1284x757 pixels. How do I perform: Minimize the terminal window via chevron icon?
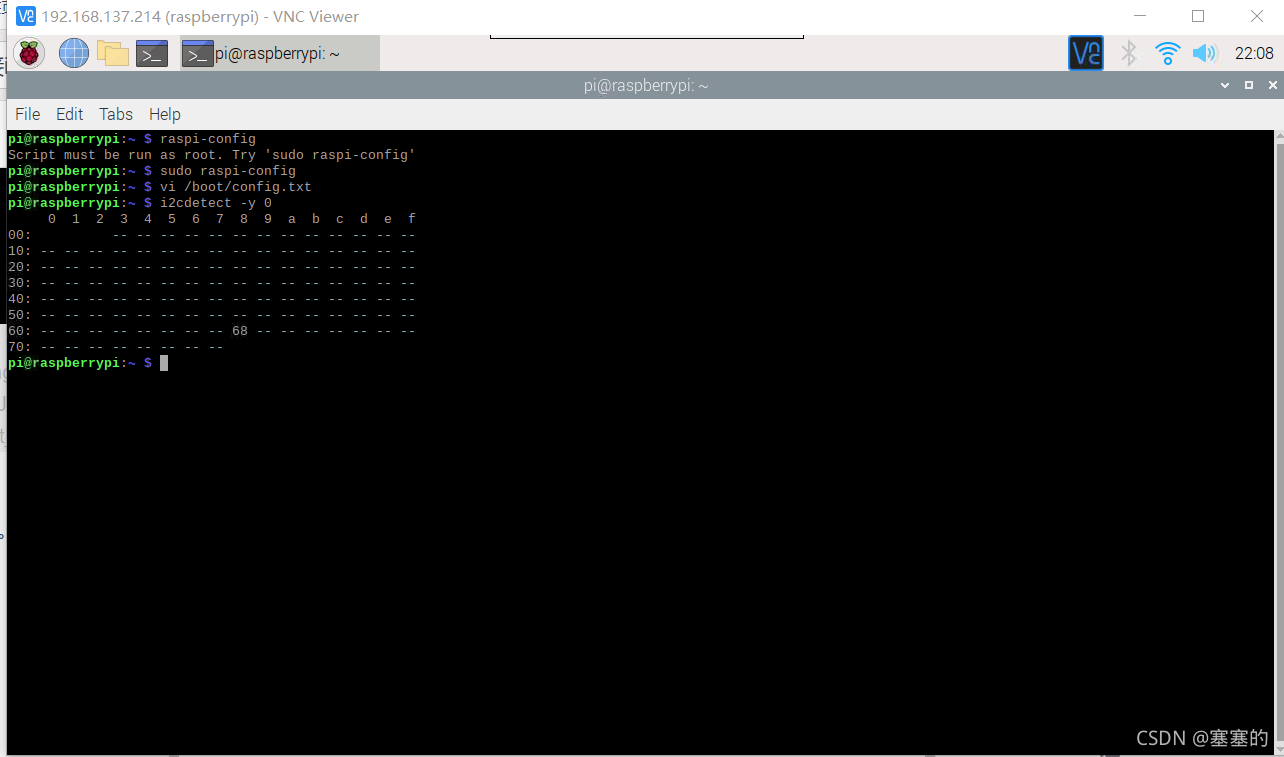(1226, 86)
